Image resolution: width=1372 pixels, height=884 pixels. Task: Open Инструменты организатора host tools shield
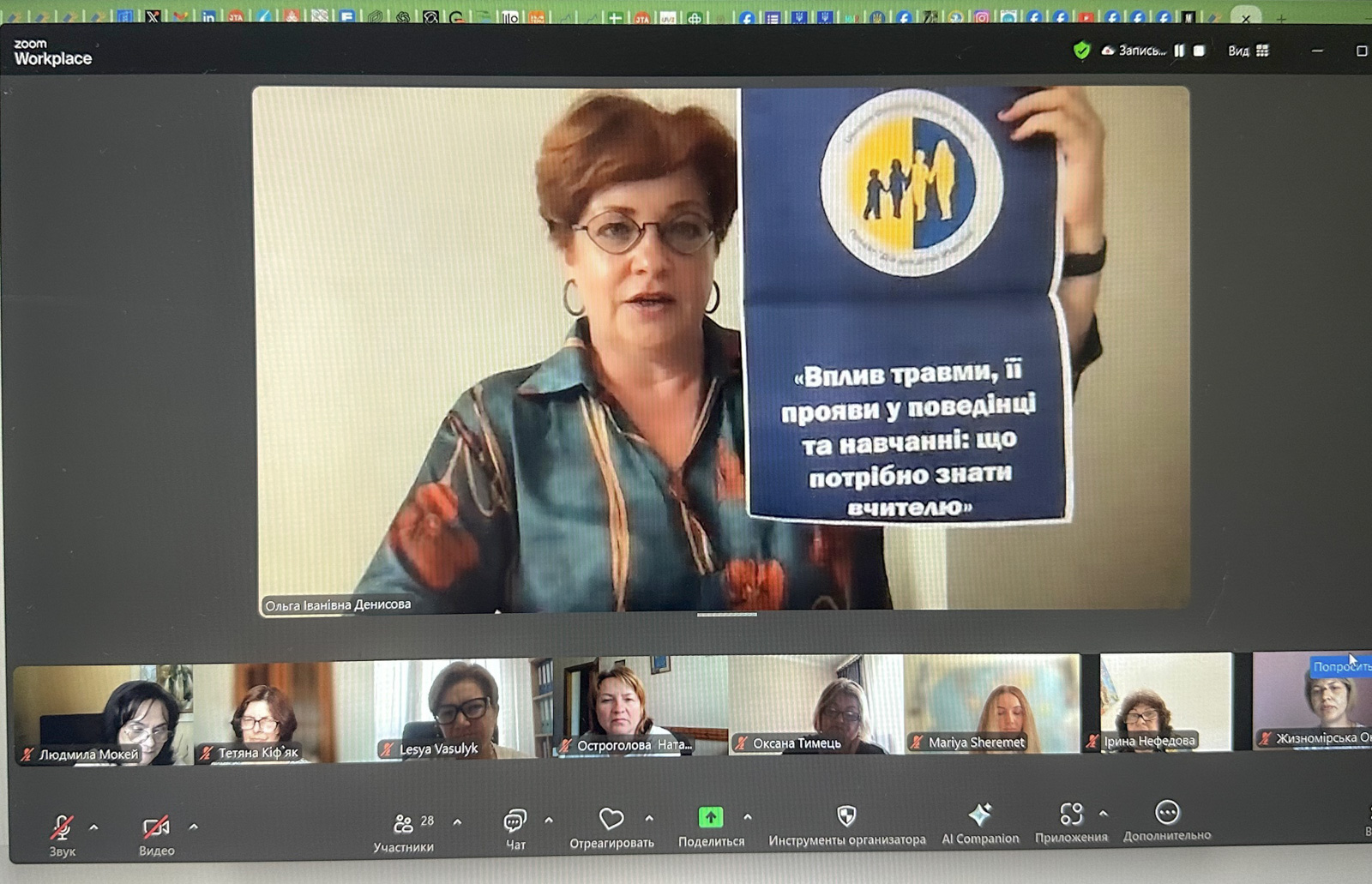[845, 816]
